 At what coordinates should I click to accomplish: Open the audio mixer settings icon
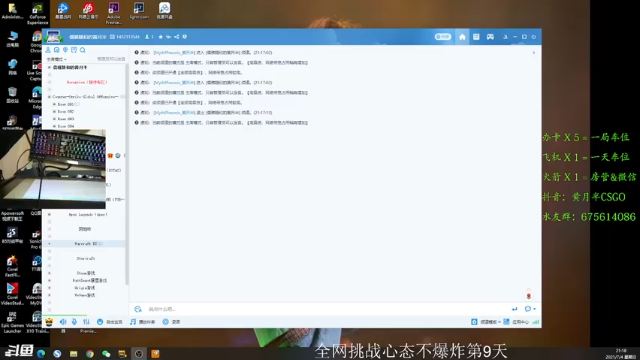(x=86, y=322)
